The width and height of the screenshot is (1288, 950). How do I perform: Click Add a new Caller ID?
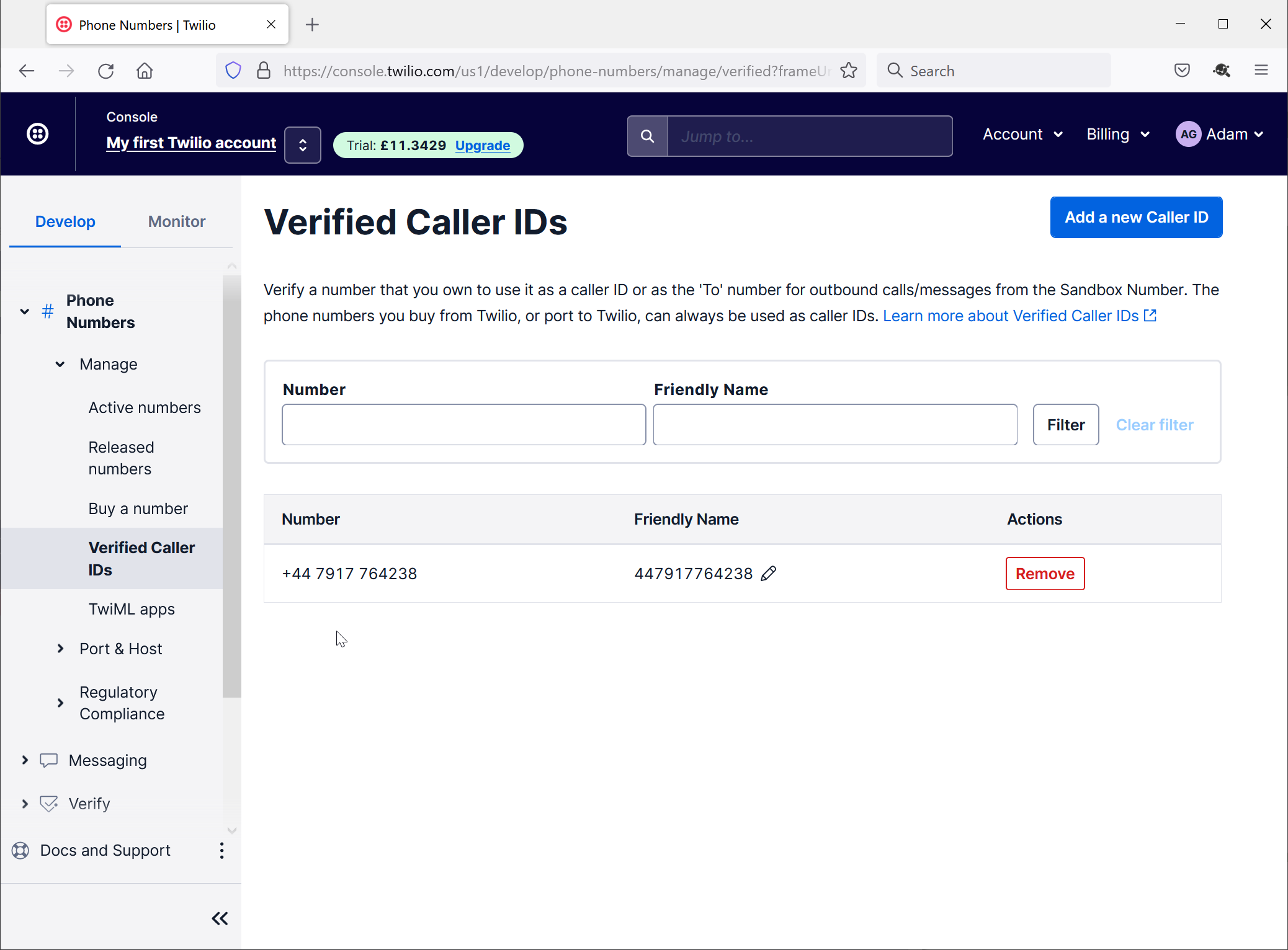[1136, 217]
